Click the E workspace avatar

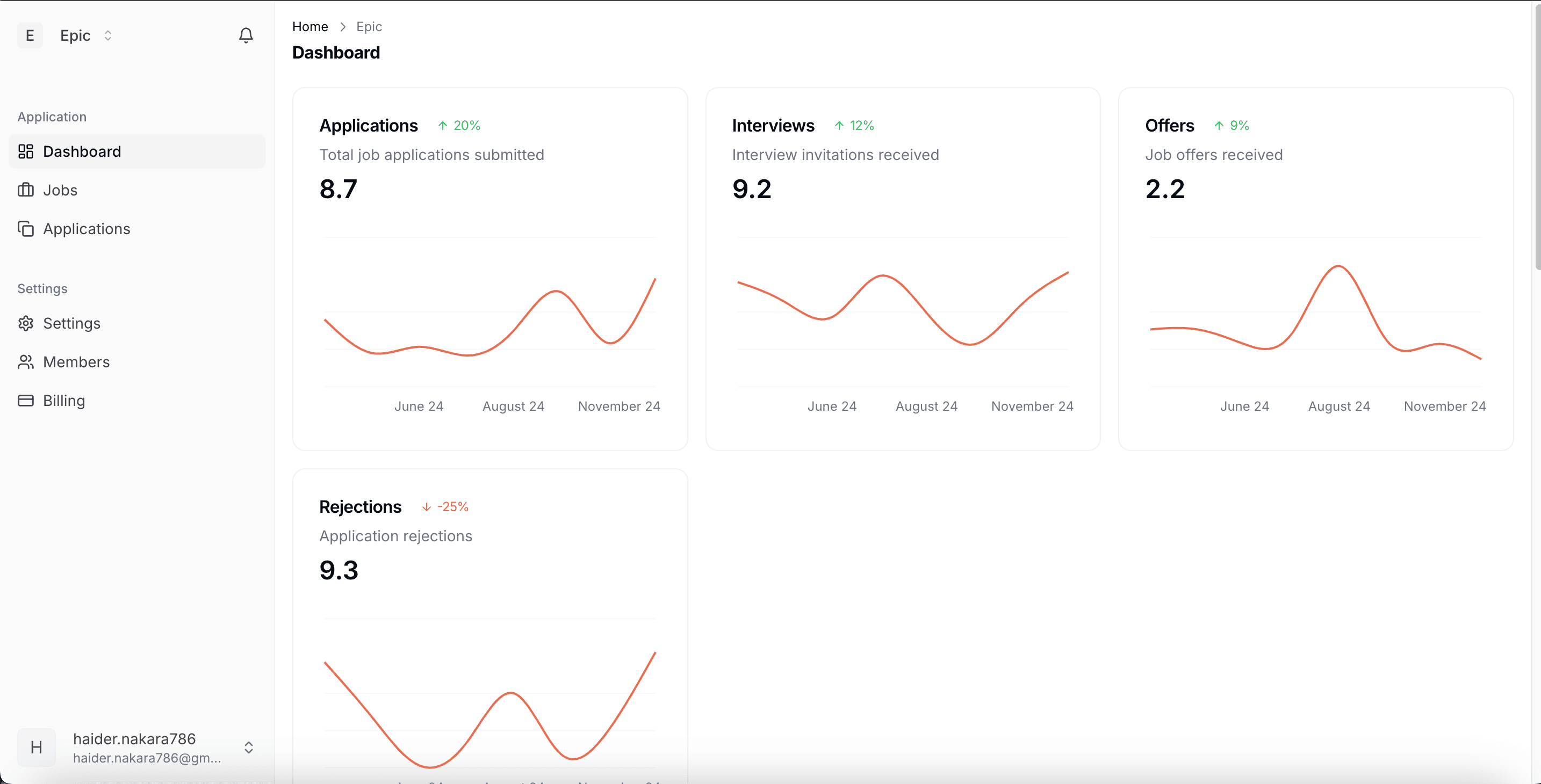pos(30,35)
